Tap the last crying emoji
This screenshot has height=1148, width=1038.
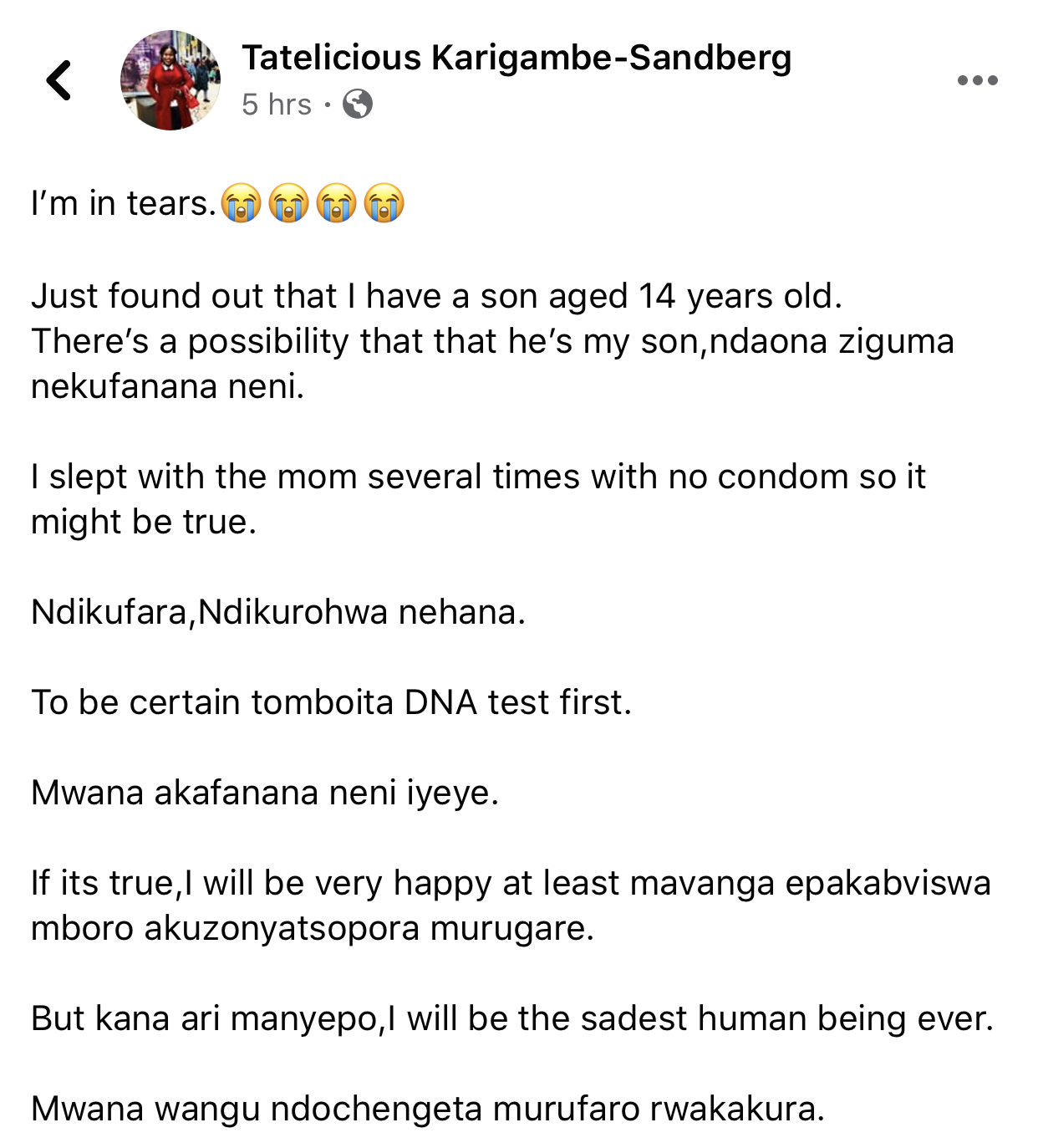(x=384, y=203)
